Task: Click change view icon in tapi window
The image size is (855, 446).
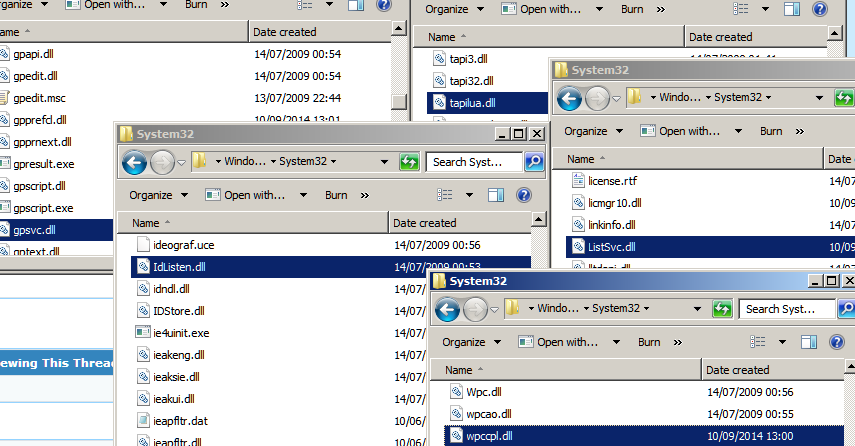Action: (741, 9)
